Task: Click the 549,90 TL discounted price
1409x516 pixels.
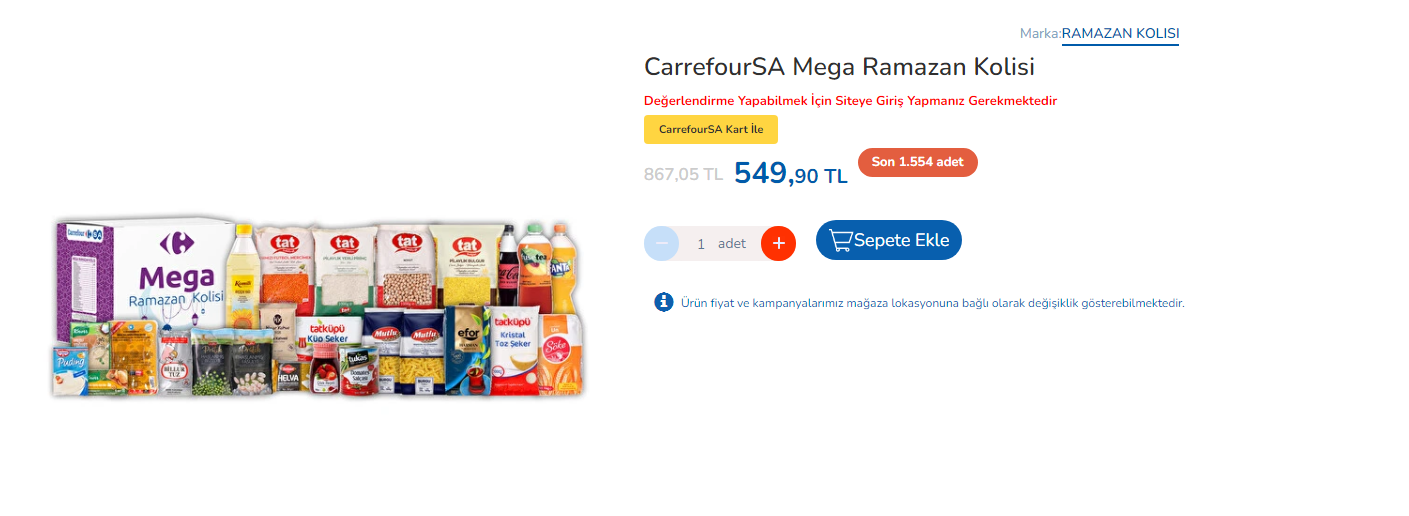Action: coord(790,173)
